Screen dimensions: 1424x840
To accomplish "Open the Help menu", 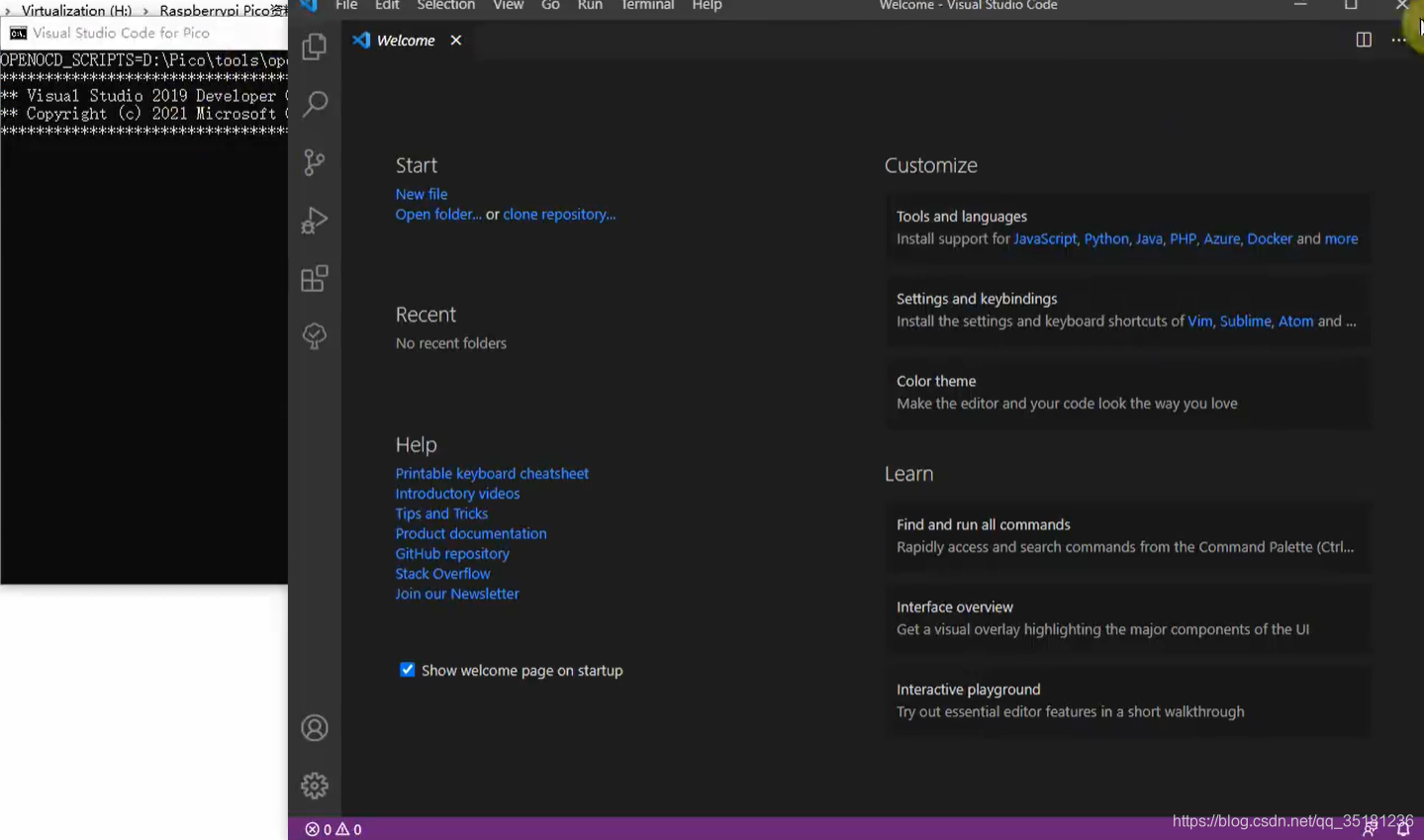I will (x=707, y=5).
